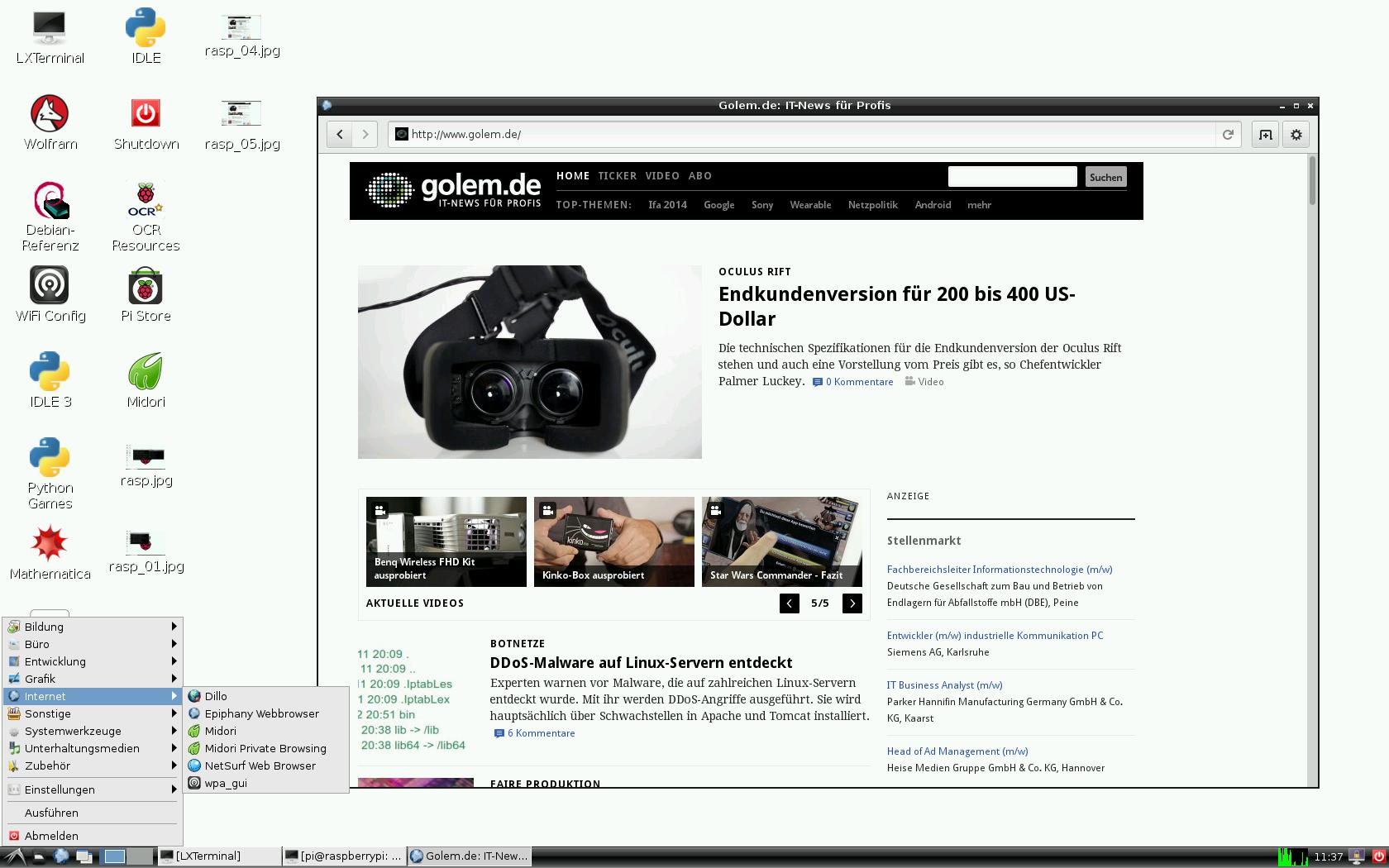This screenshot has width=1389, height=868.
Task: Open Midori settings via gear icon
Action: [x=1296, y=134]
